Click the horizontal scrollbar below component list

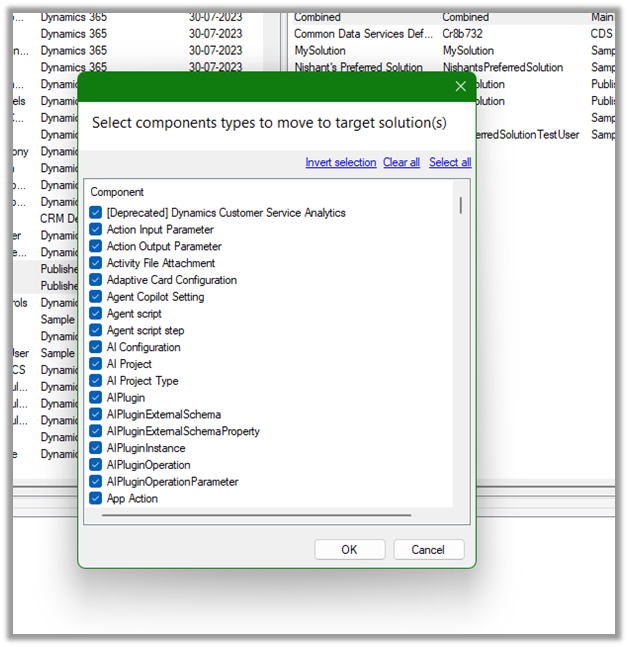coord(250,515)
